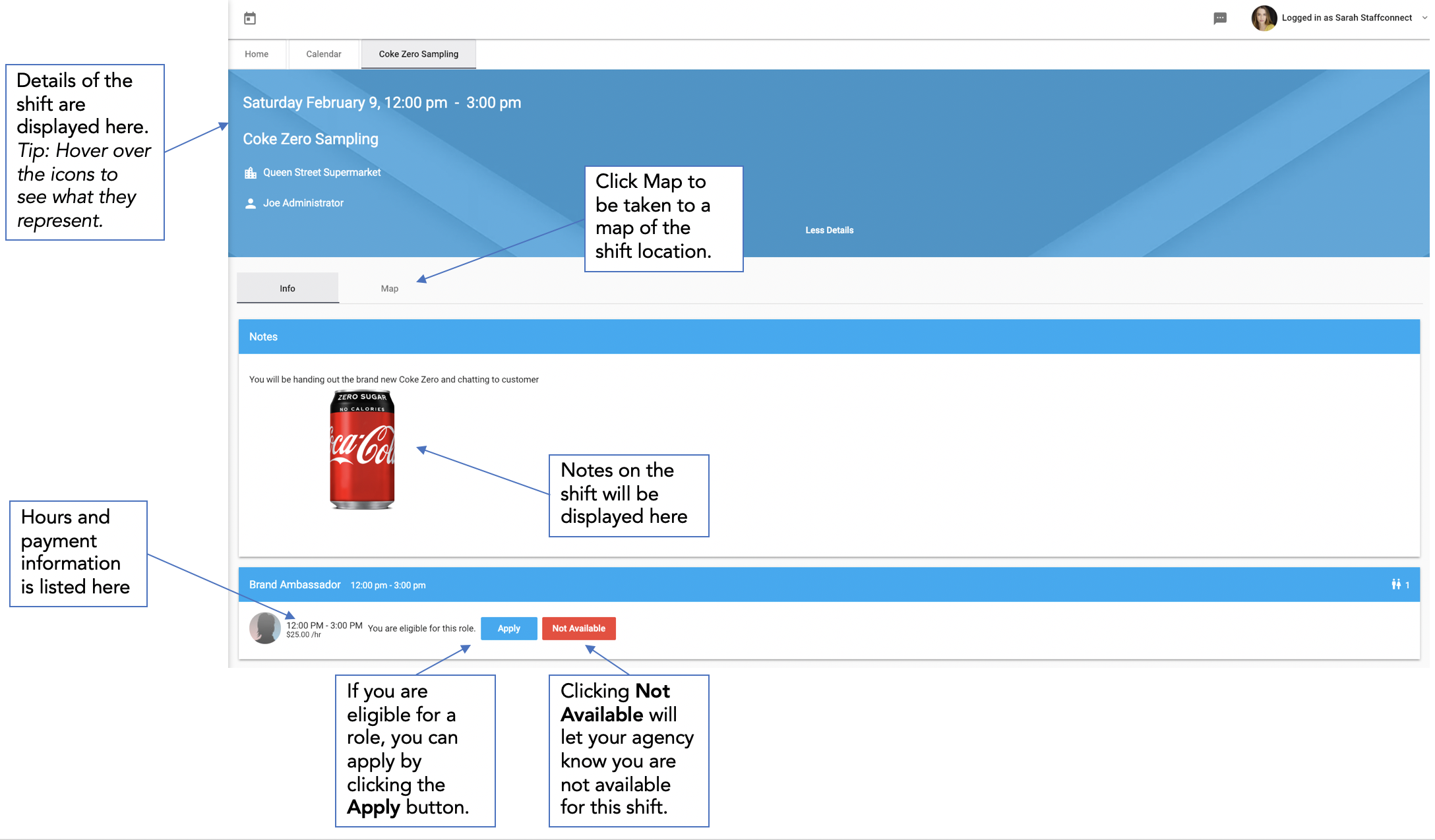Click Sarah Staffconnect's profile avatar

point(1264,18)
